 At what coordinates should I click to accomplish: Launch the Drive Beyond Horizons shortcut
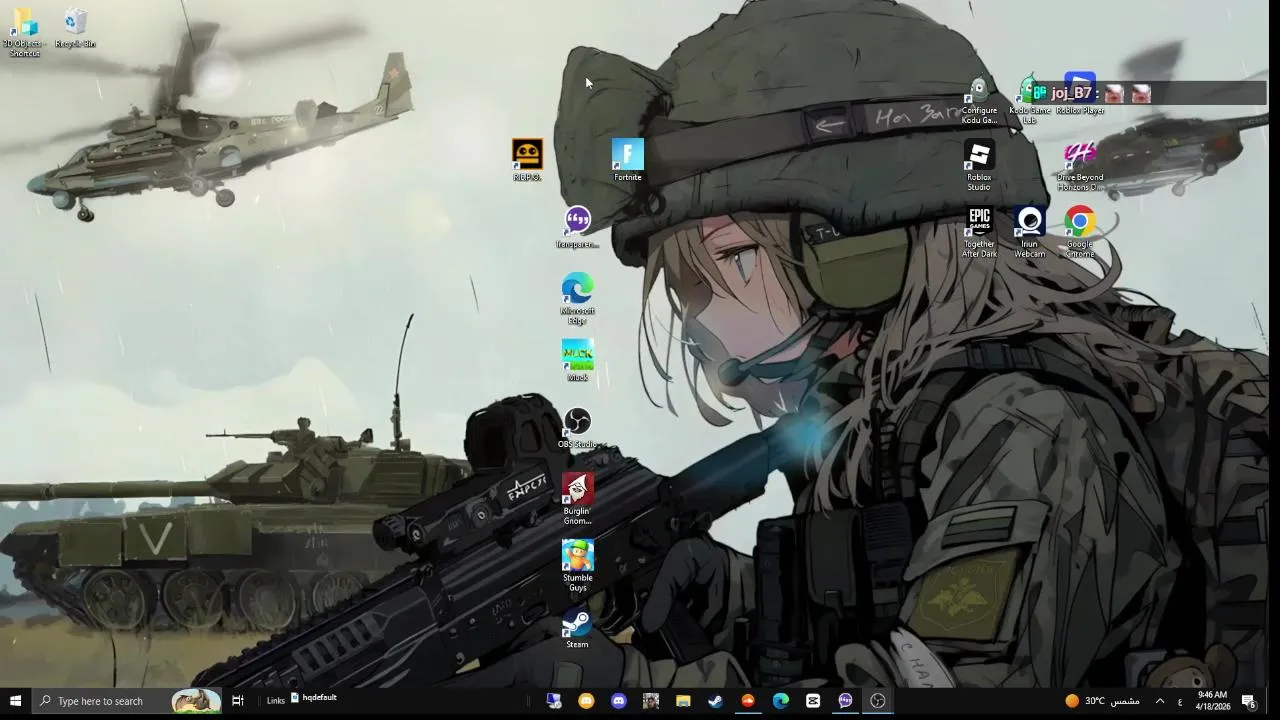(x=1080, y=166)
